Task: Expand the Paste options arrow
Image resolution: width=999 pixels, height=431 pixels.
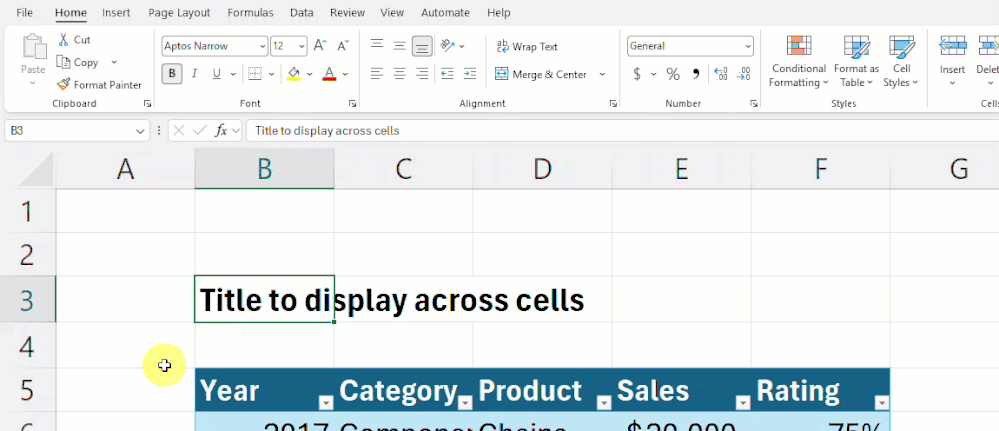Action: pyautogui.click(x=33, y=83)
